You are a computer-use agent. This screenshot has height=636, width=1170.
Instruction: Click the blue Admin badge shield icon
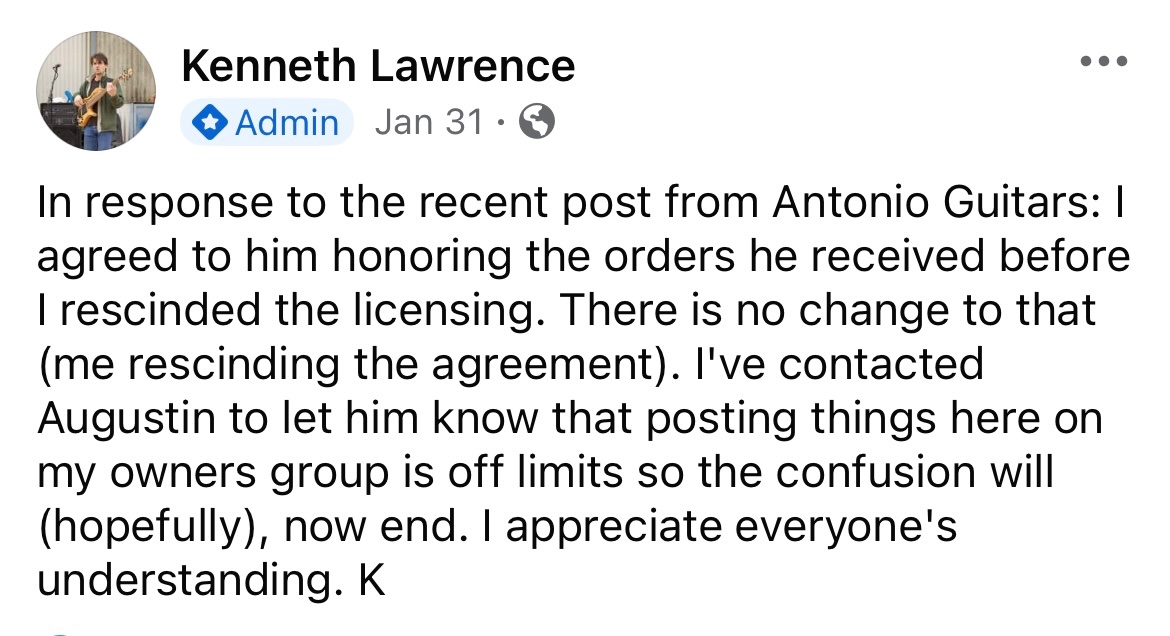pyautogui.click(x=210, y=123)
